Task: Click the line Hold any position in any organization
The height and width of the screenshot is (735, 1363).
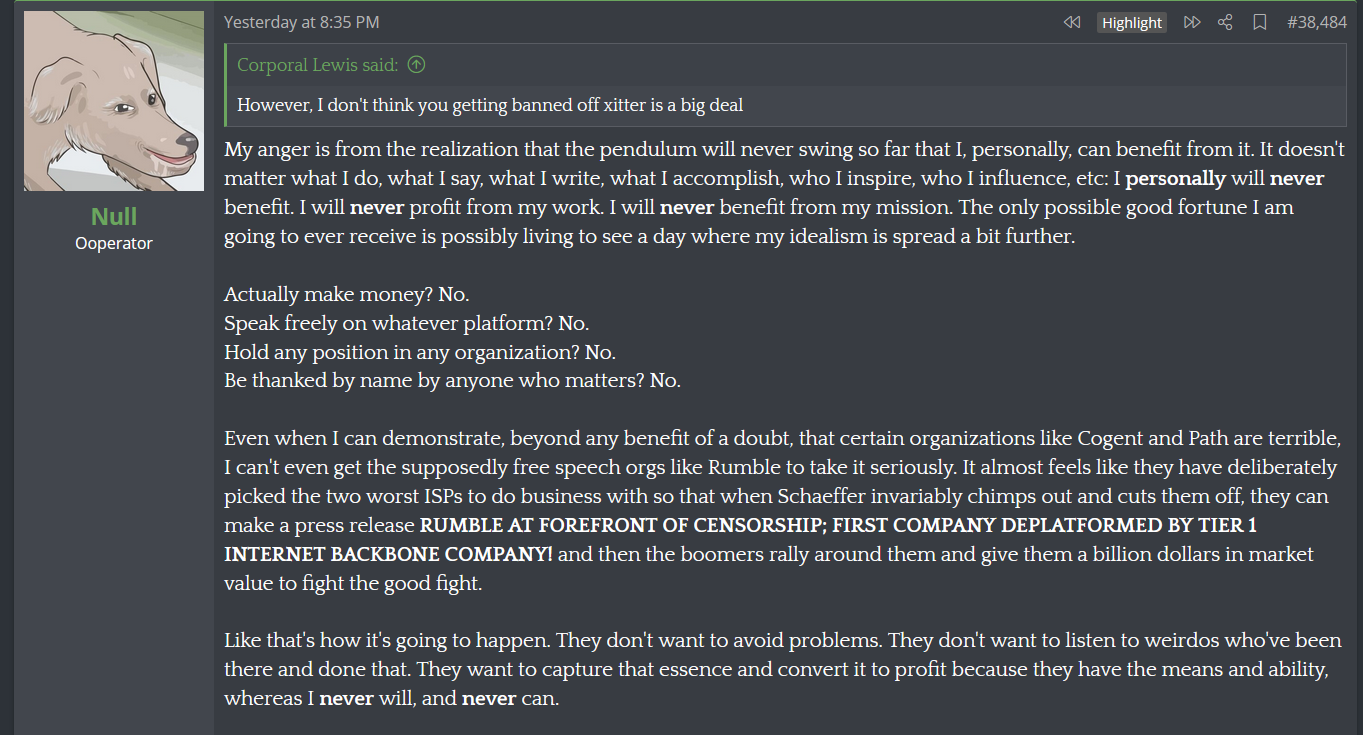Action: [x=419, y=352]
